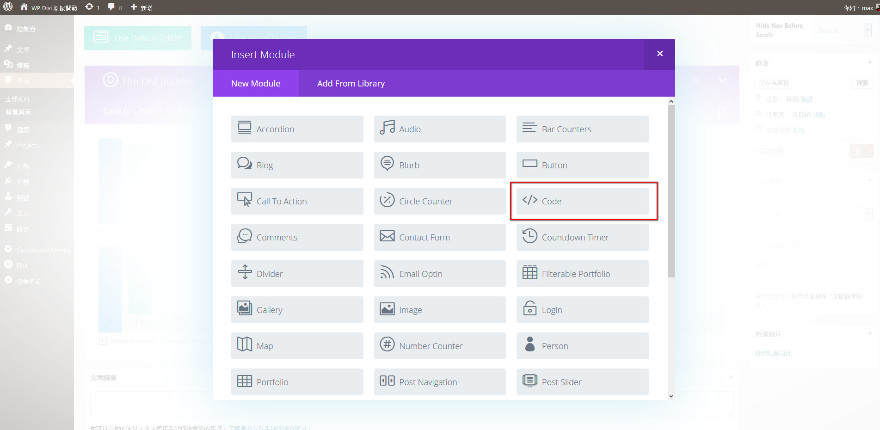The image size is (880, 430).
Task: Click the Circle Counter percent icon
Action: pyautogui.click(x=387, y=200)
